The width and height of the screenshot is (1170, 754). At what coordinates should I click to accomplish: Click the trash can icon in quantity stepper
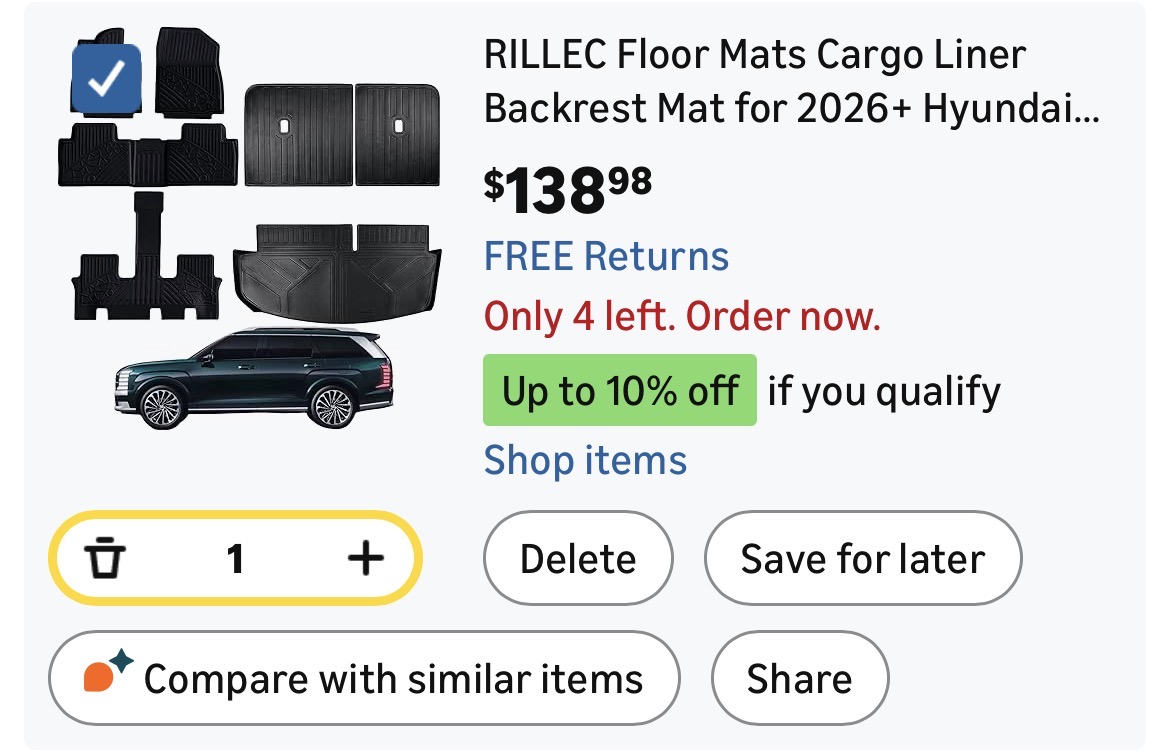pyautogui.click(x=105, y=559)
